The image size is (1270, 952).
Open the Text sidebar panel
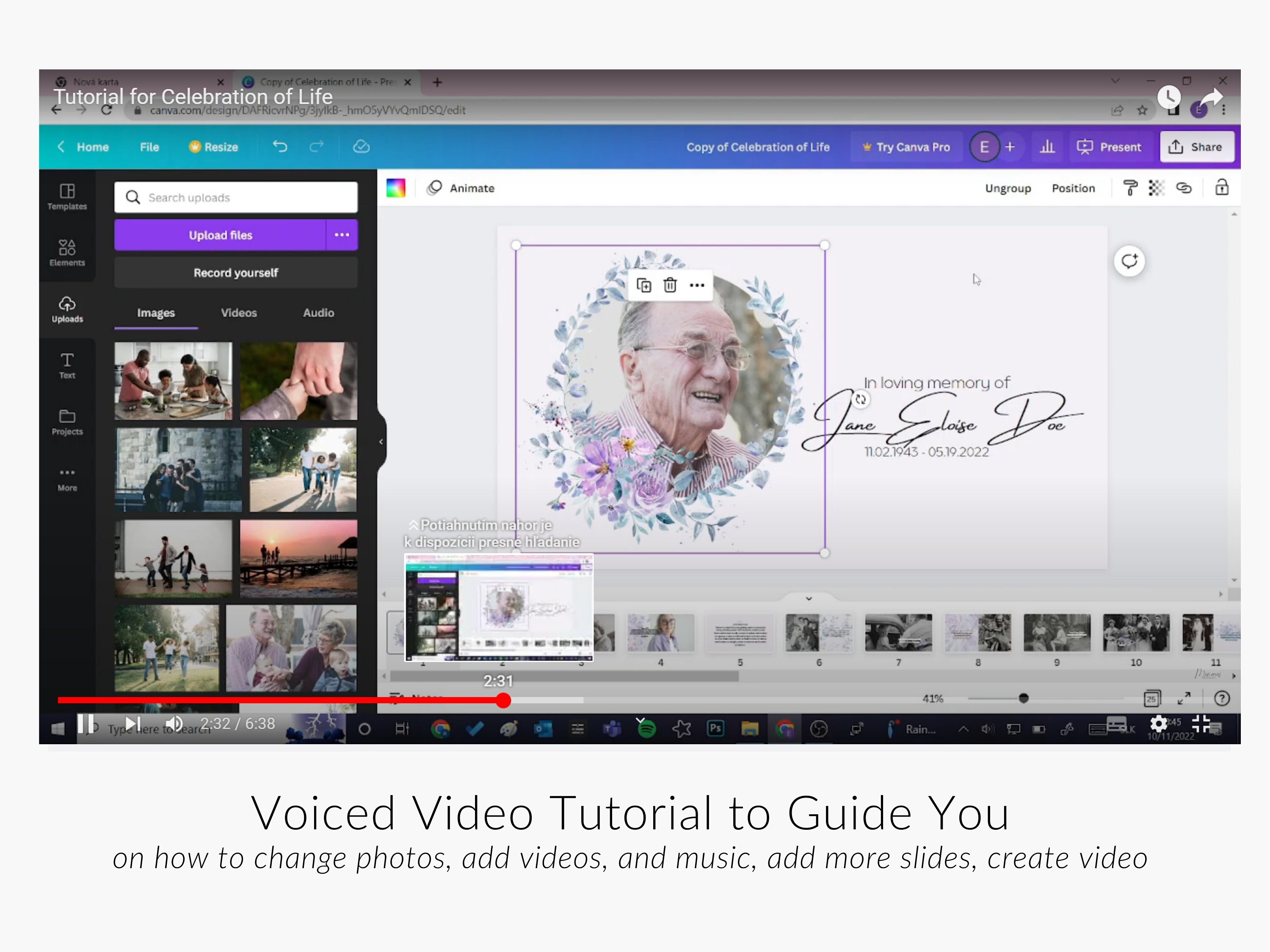67,366
